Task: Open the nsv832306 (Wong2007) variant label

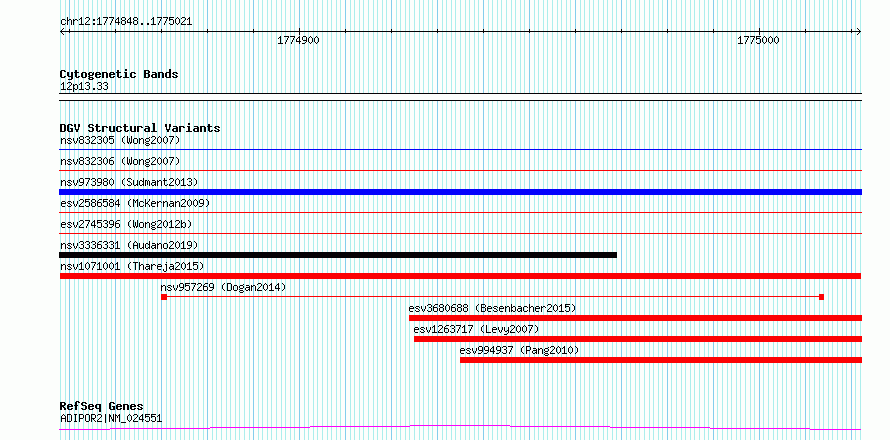Action: (120, 161)
